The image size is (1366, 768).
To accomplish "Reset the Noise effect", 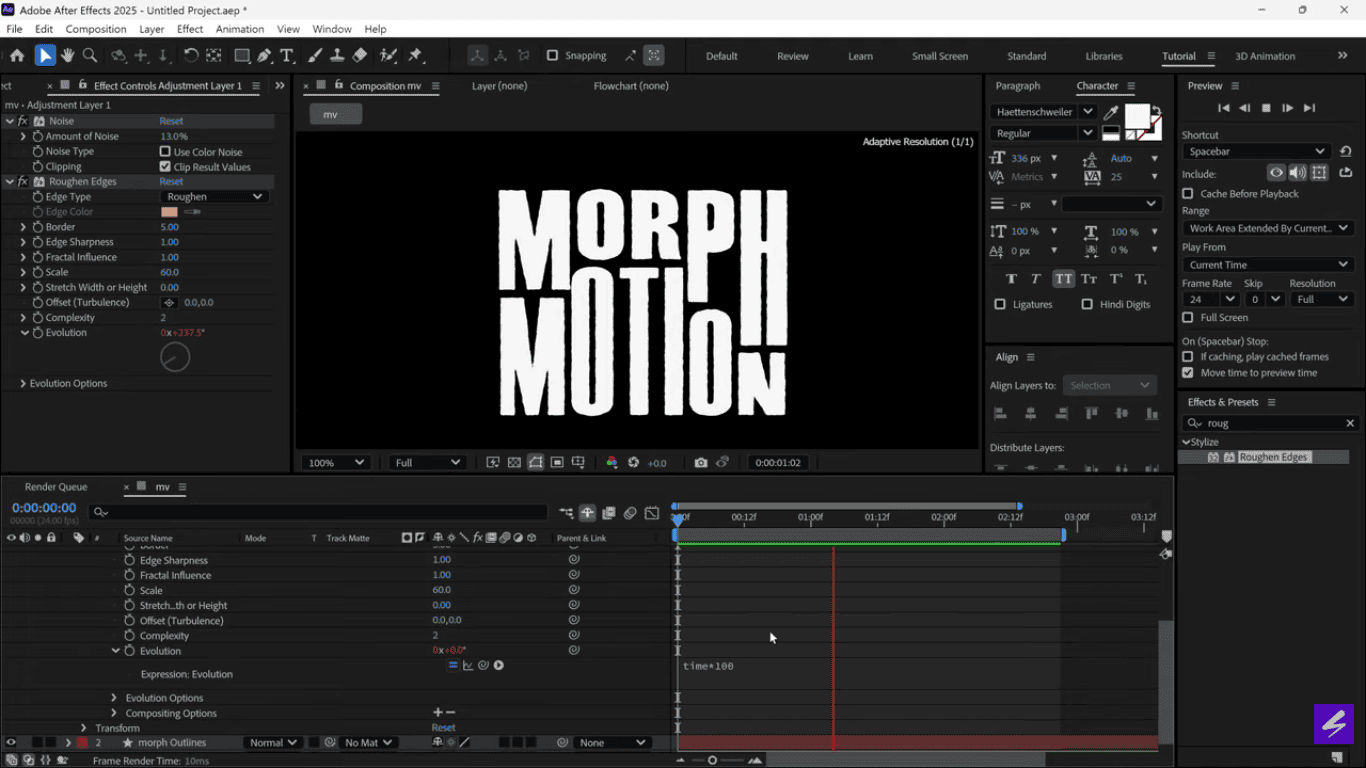I will click(x=171, y=121).
